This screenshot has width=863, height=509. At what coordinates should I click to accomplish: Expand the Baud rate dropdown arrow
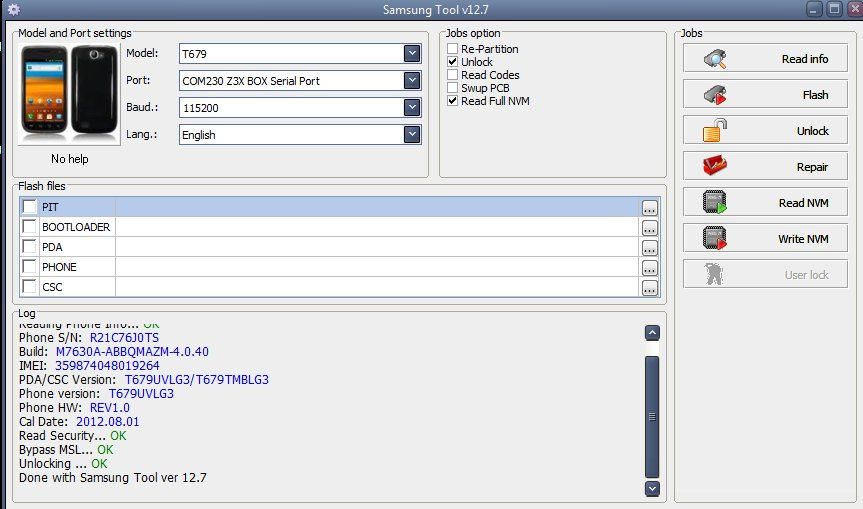tap(412, 107)
